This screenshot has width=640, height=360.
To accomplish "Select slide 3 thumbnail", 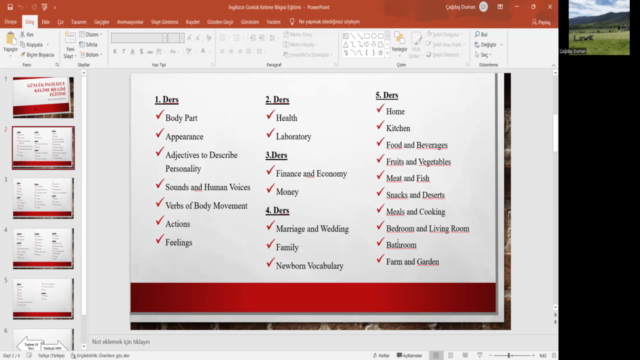I will (43, 198).
